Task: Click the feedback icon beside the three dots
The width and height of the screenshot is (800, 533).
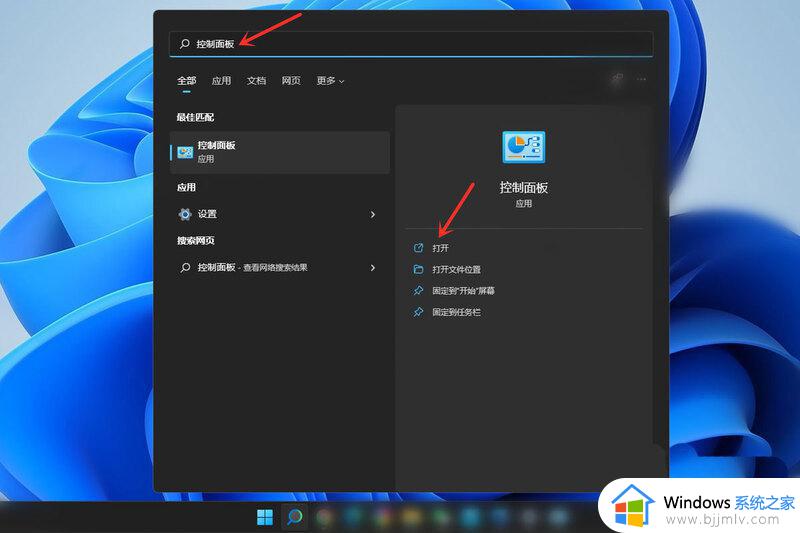Action: 617,80
